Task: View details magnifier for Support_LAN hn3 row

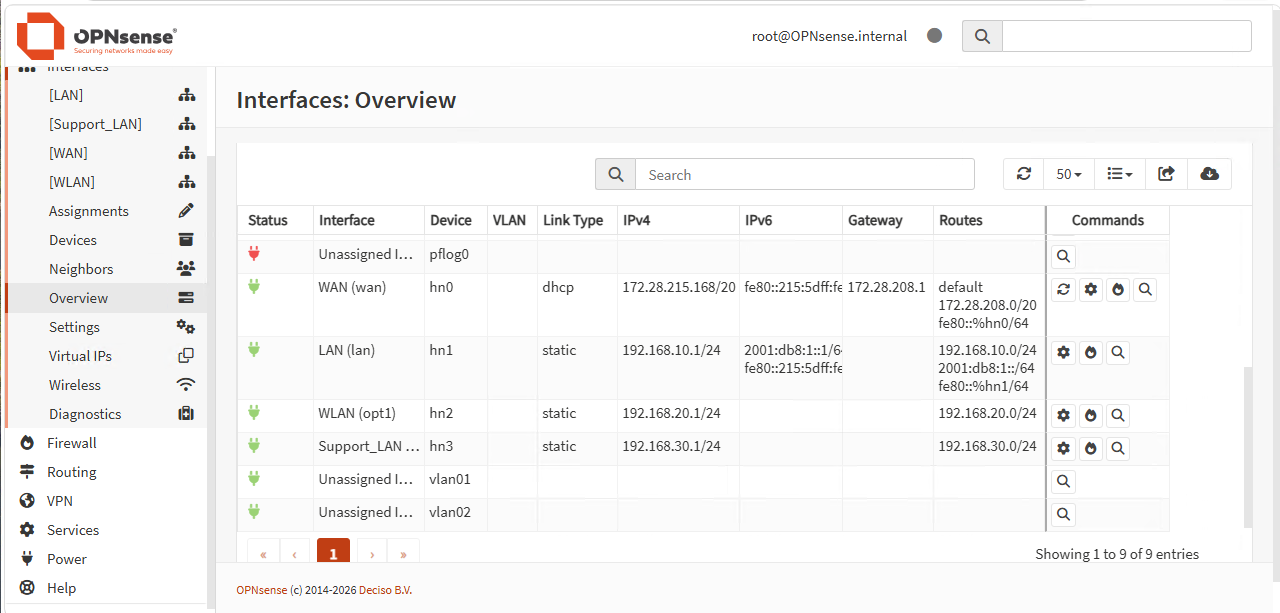Action: click(1118, 448)
